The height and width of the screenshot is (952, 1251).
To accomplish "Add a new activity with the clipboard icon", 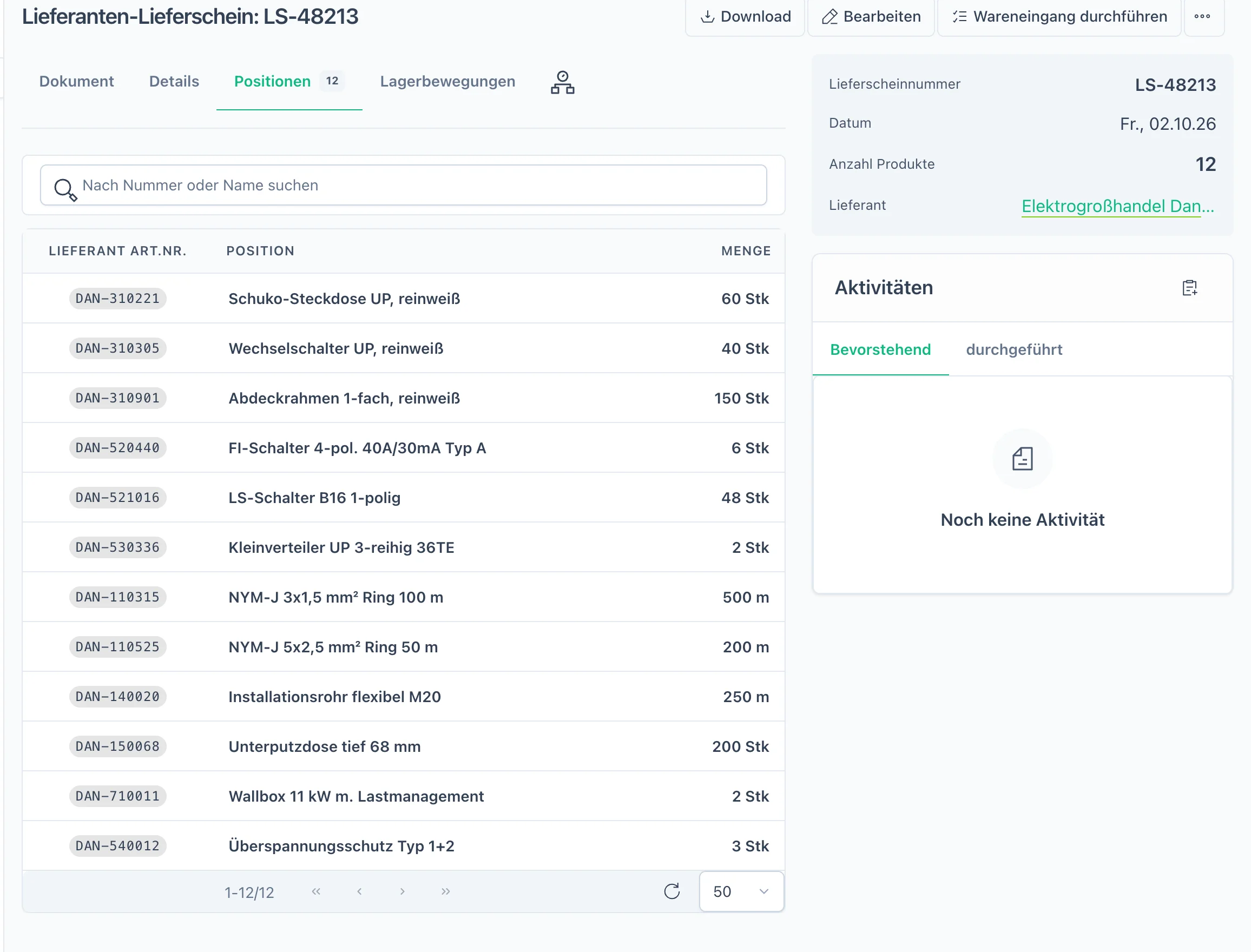I will tap(1190, 288).
